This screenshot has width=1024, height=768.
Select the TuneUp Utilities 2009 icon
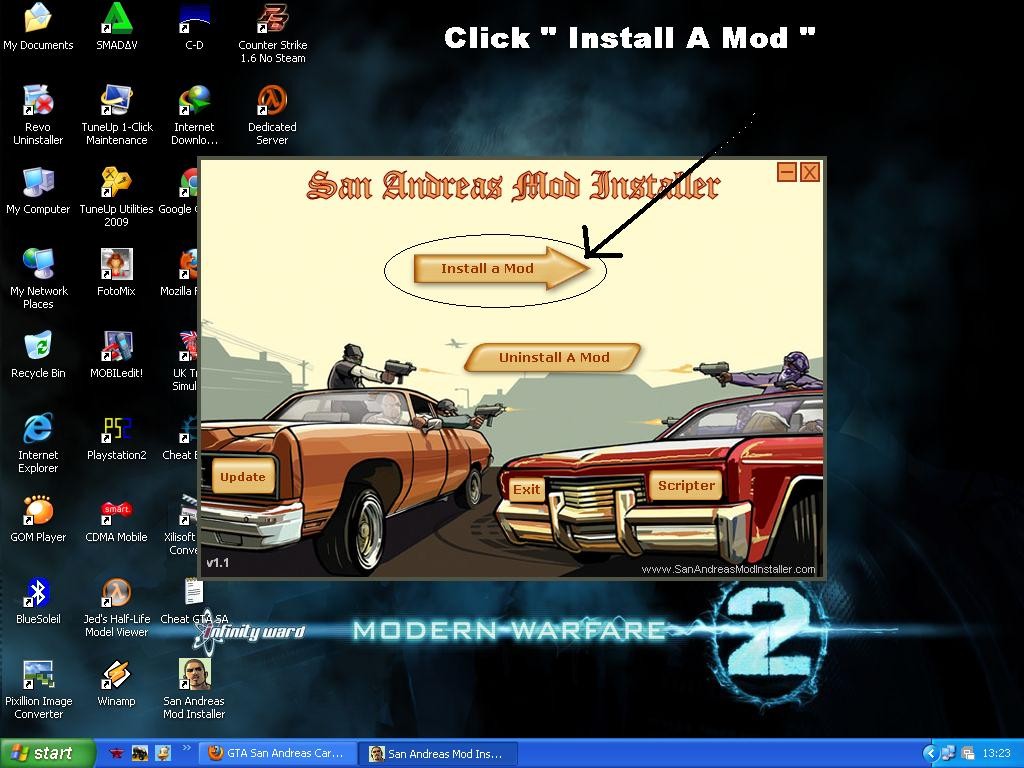tap(116, 197)
